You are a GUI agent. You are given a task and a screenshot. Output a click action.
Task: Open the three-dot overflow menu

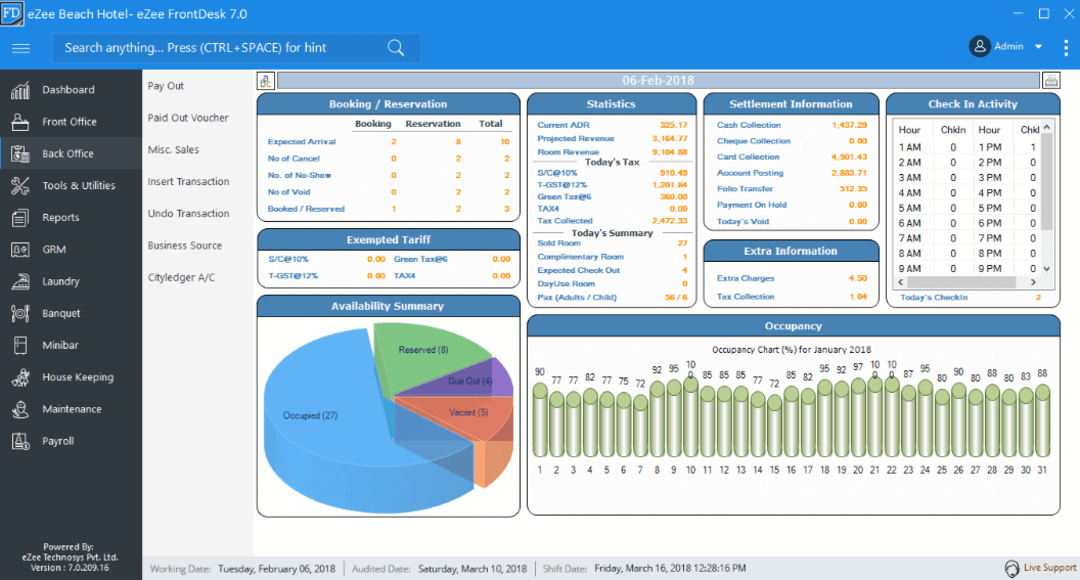(x=1064, y=46)
